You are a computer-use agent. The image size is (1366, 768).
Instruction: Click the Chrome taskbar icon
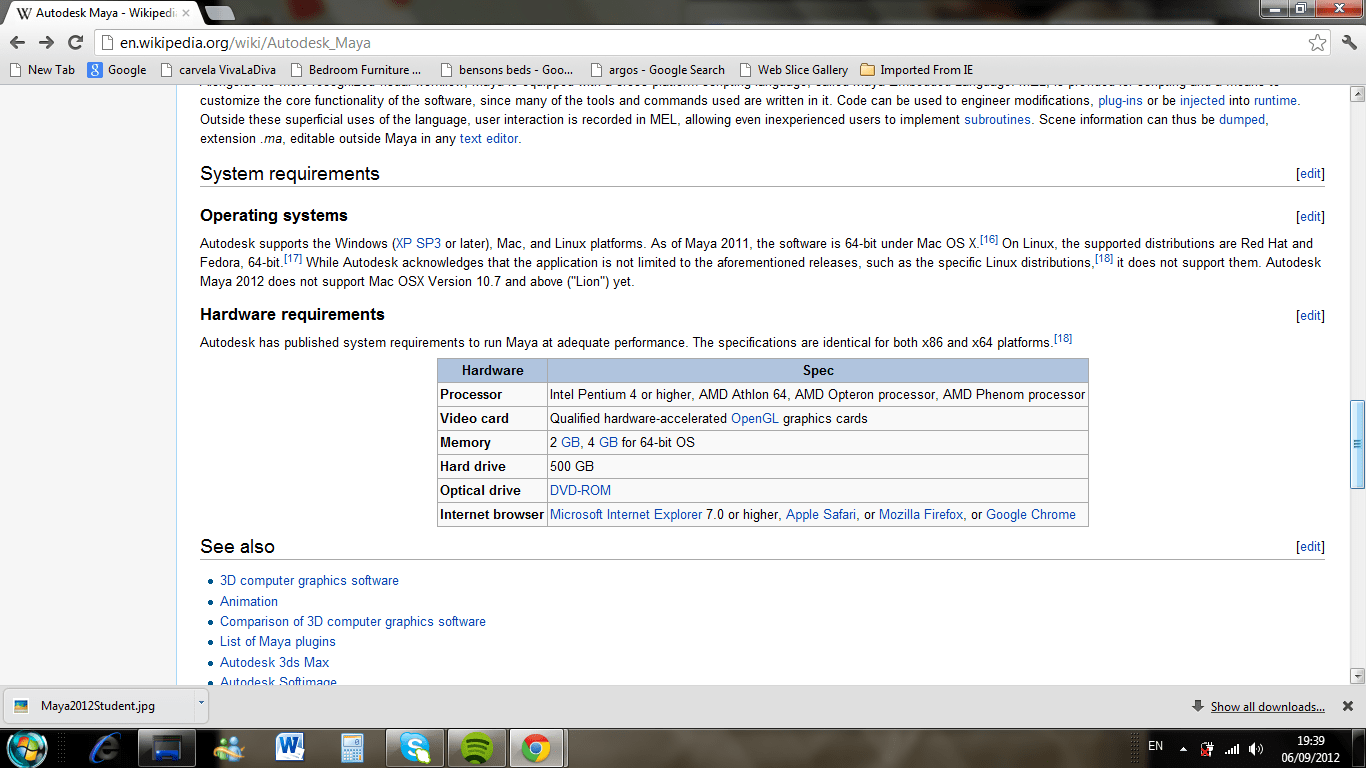(537, 747)
